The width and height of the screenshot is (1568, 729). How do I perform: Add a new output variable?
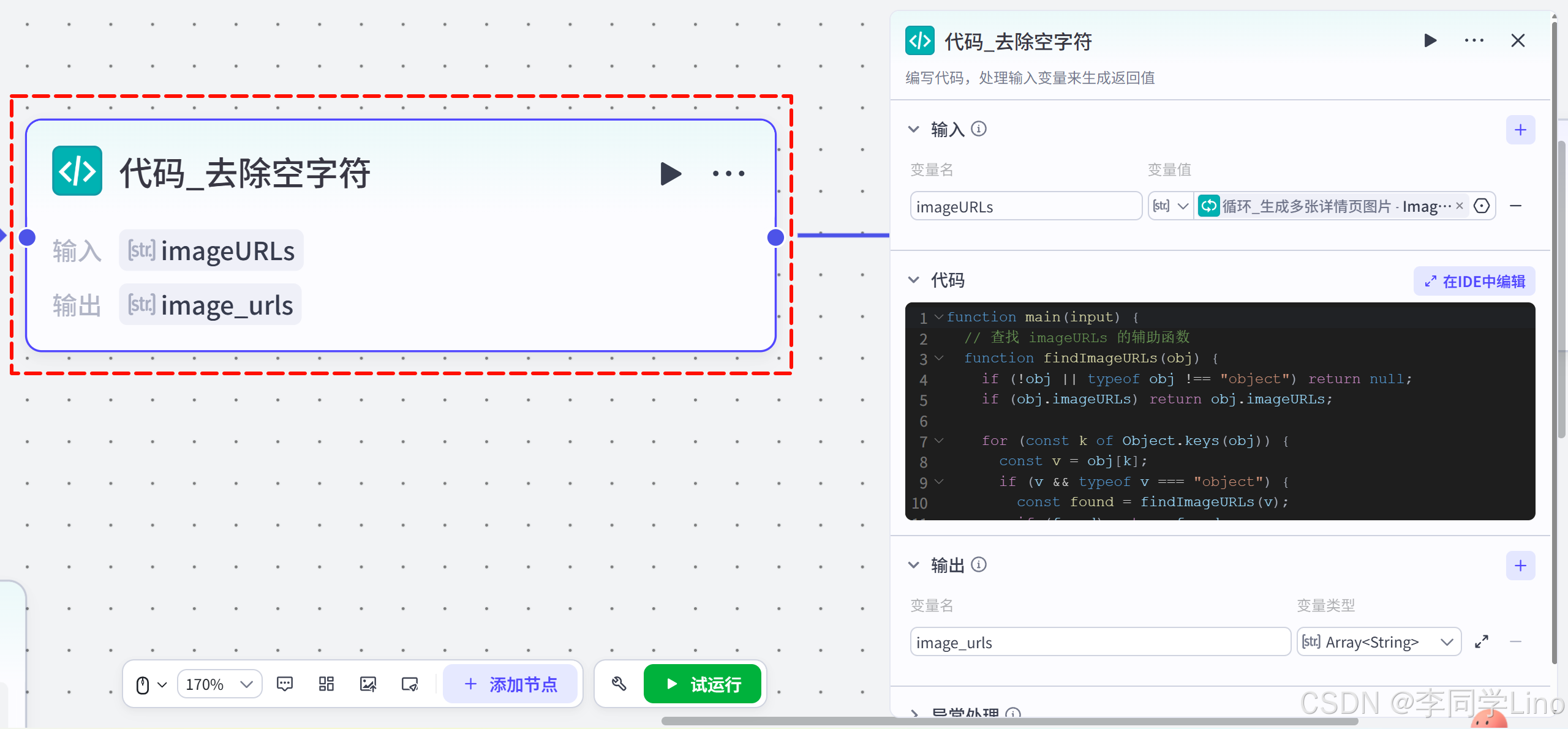pos(1520,566)
